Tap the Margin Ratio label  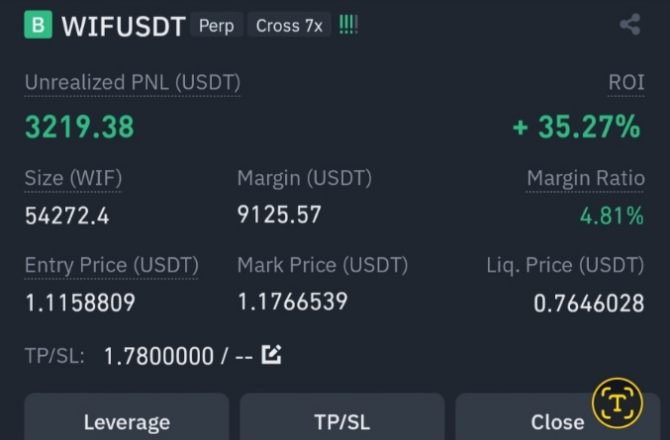[x=585, y=178]
